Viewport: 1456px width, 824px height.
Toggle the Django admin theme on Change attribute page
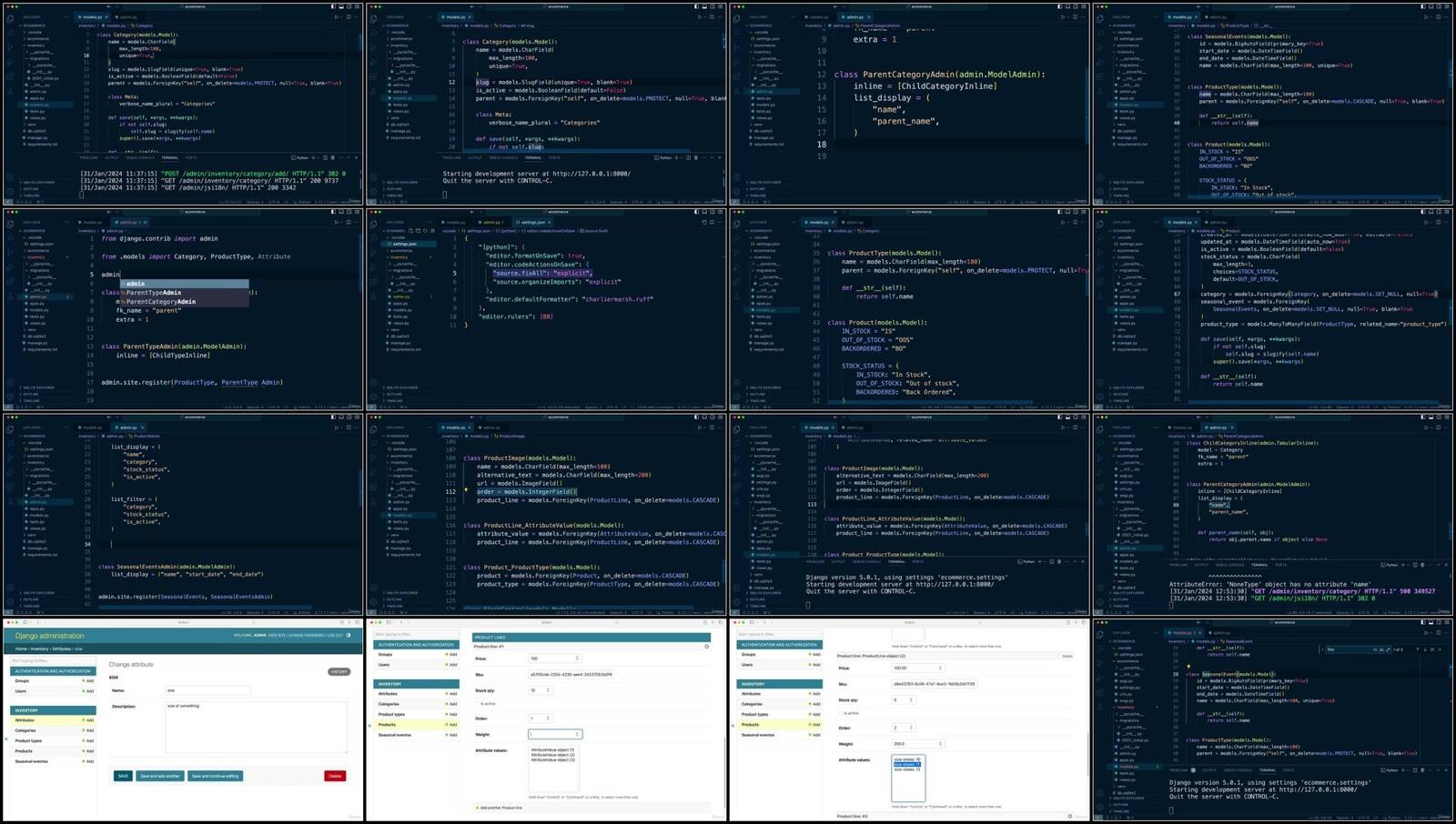349,636
